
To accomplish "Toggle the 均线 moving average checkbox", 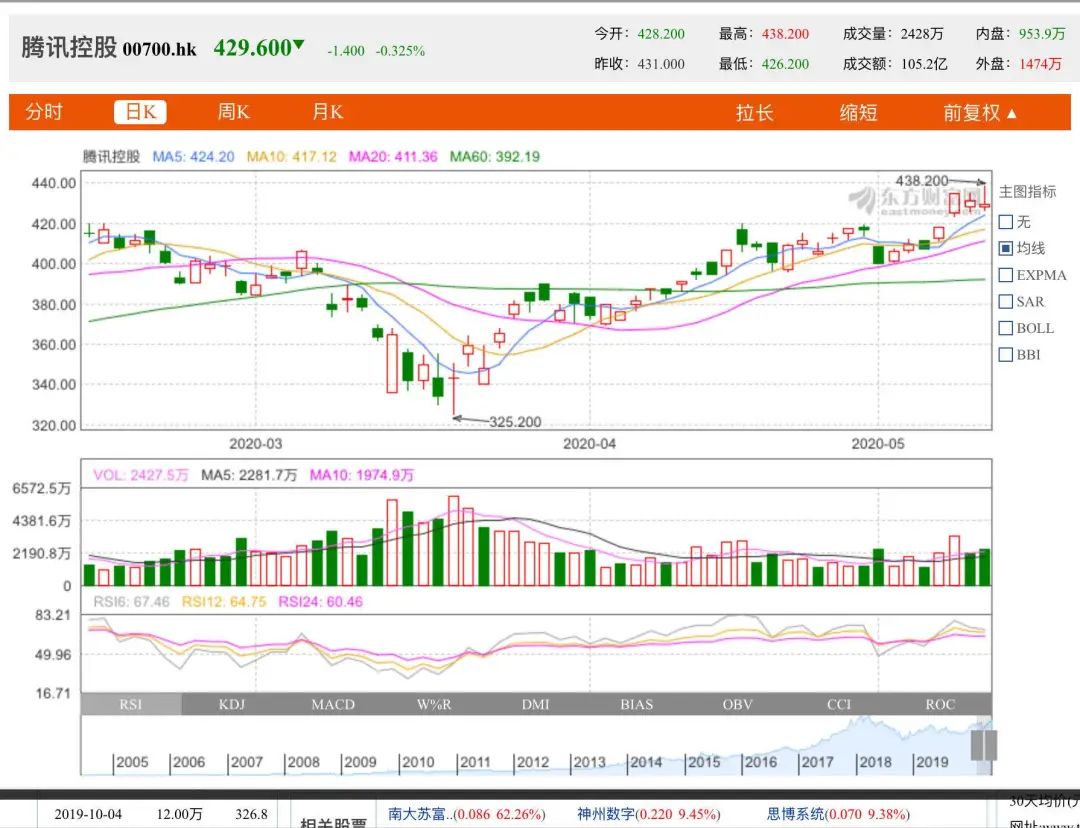I will pyautogui.click(x=1006, y=248).
